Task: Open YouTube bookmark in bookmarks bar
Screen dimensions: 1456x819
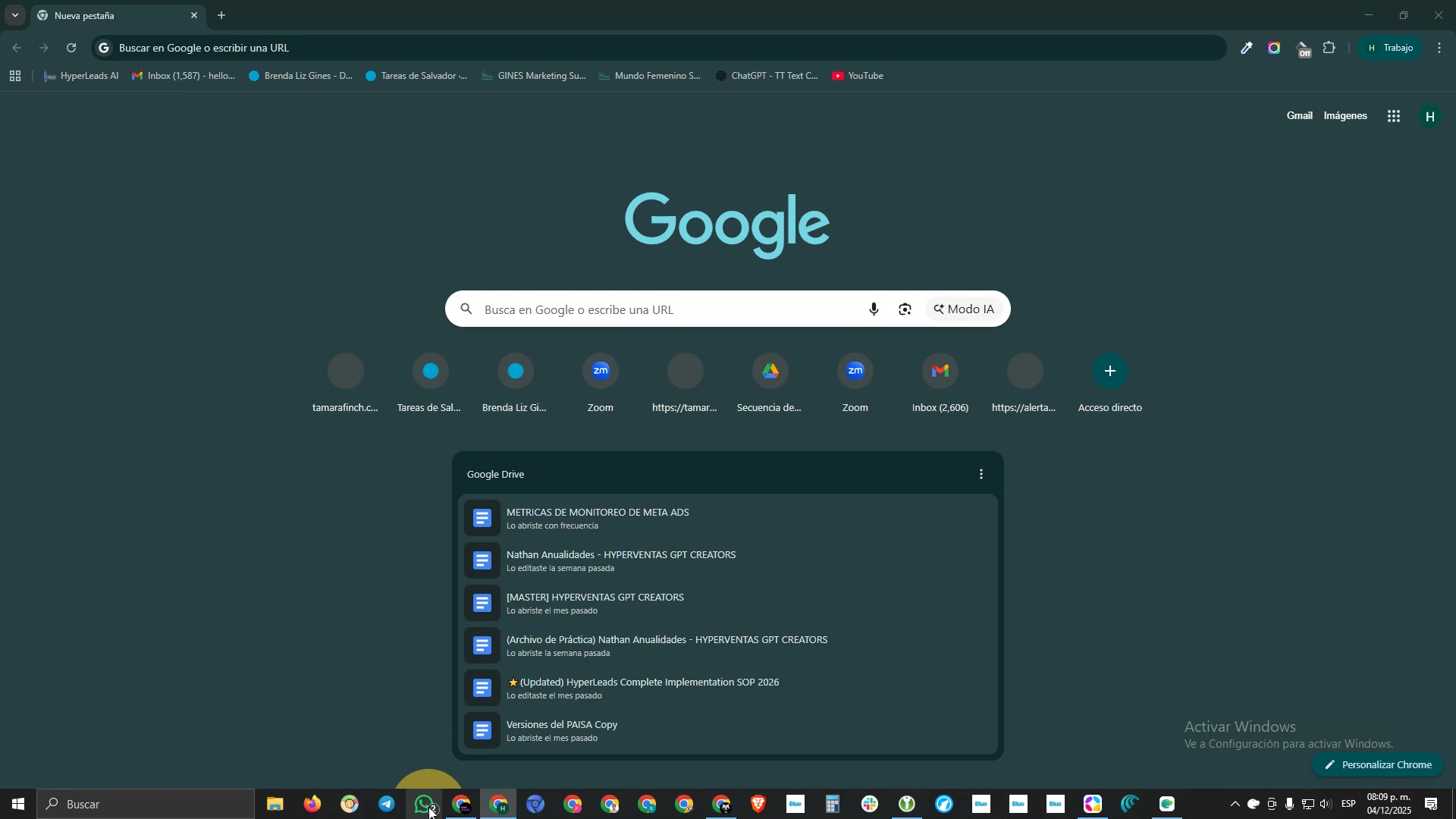Action: pos(858,76)
